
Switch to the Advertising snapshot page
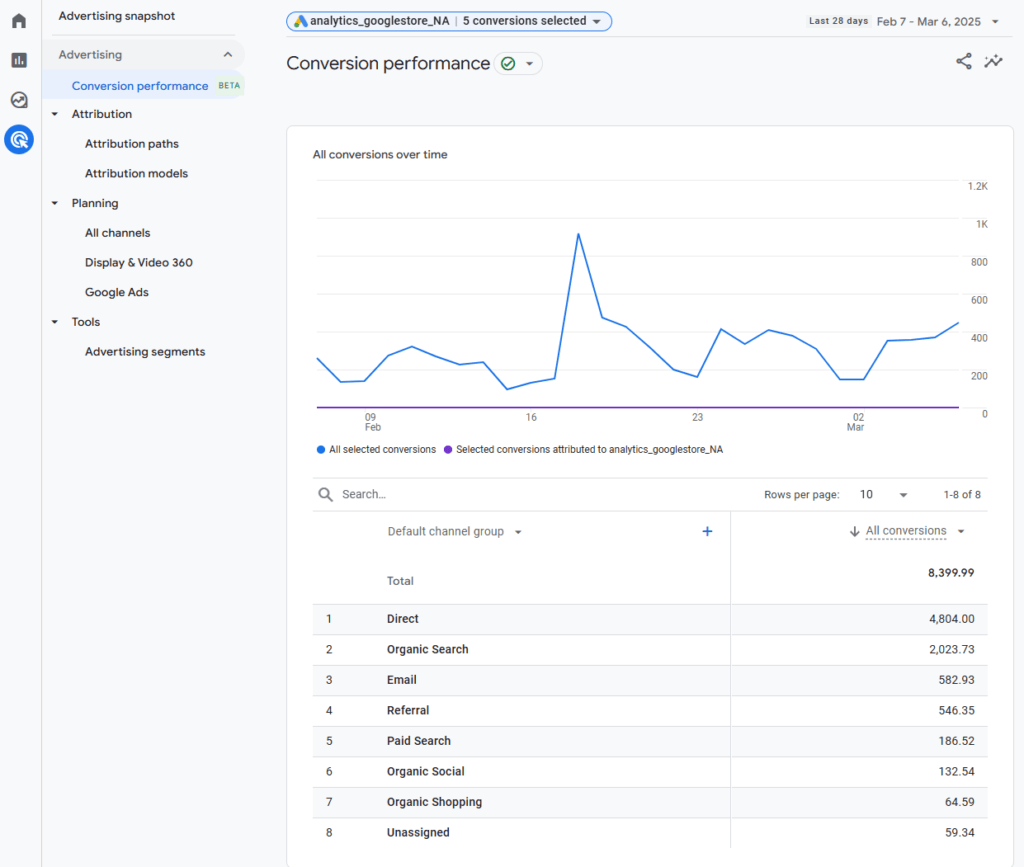click(x=116, y=16)
